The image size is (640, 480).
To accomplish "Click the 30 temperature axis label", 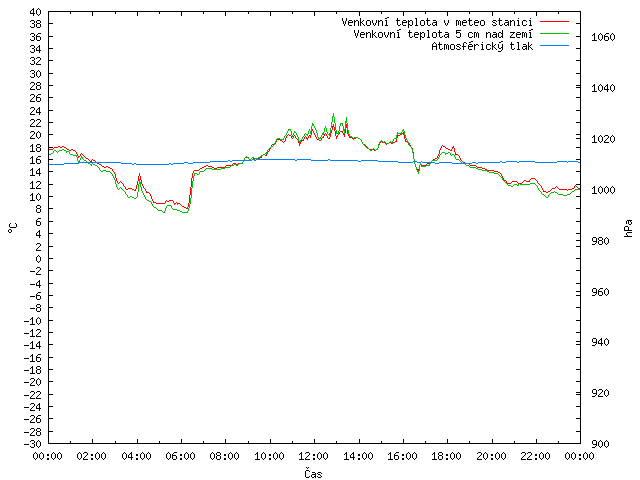I will click(36, 74).
